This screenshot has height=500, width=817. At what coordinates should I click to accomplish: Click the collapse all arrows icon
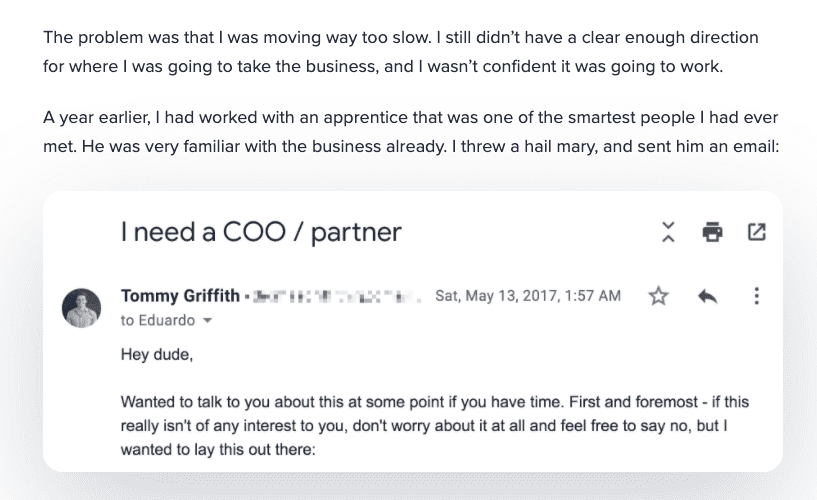coord(668,232)
